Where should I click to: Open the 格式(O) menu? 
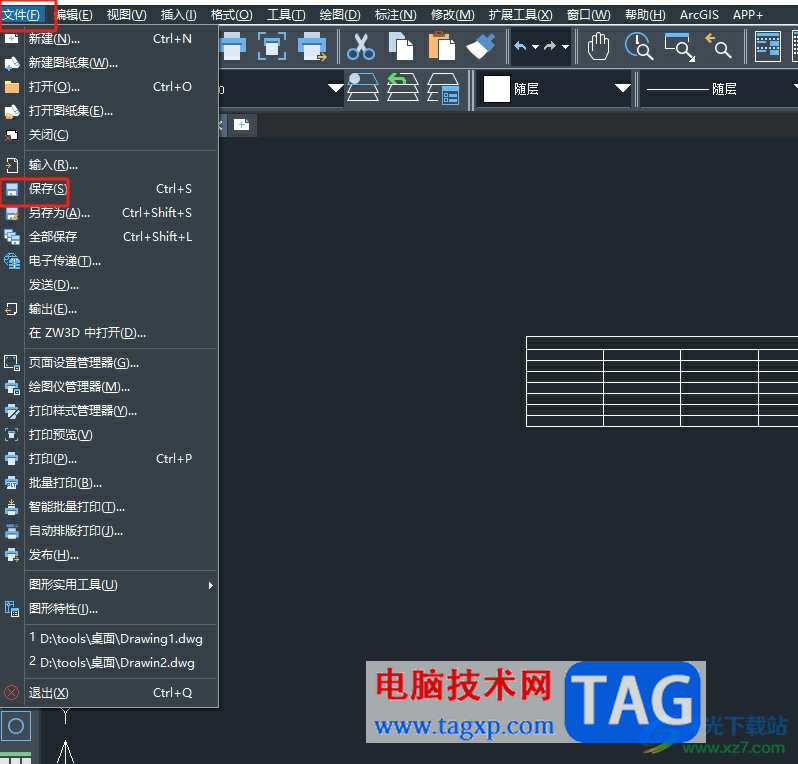coord(232,15)
